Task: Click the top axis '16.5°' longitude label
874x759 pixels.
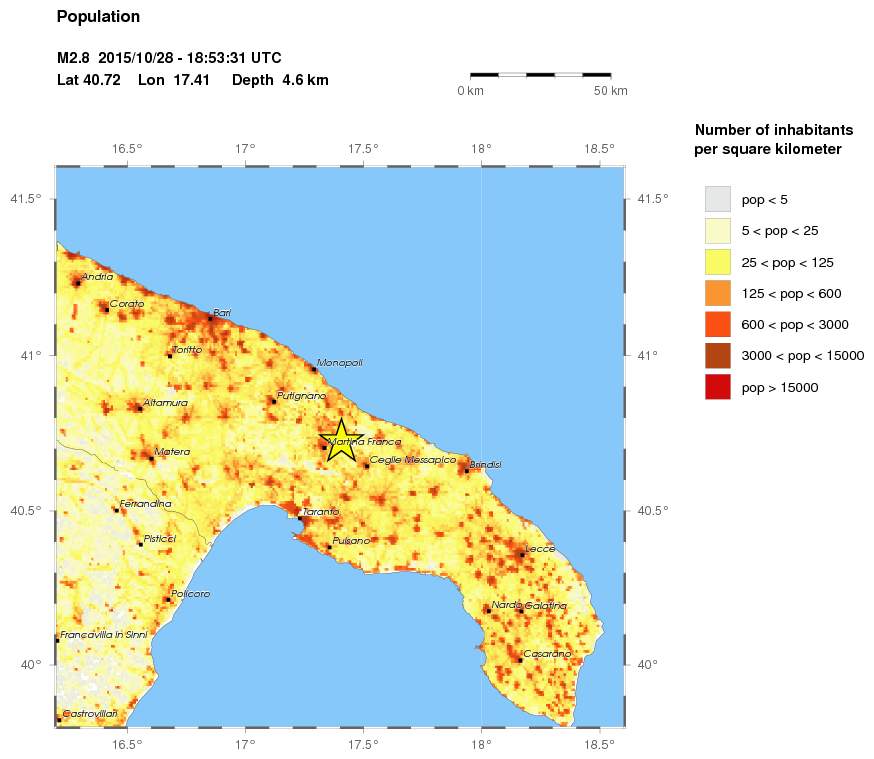Action: [x=127, y=149]
